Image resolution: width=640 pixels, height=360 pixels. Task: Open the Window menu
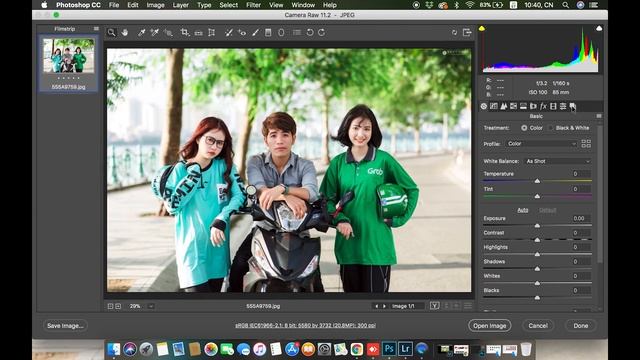point(303,5)
